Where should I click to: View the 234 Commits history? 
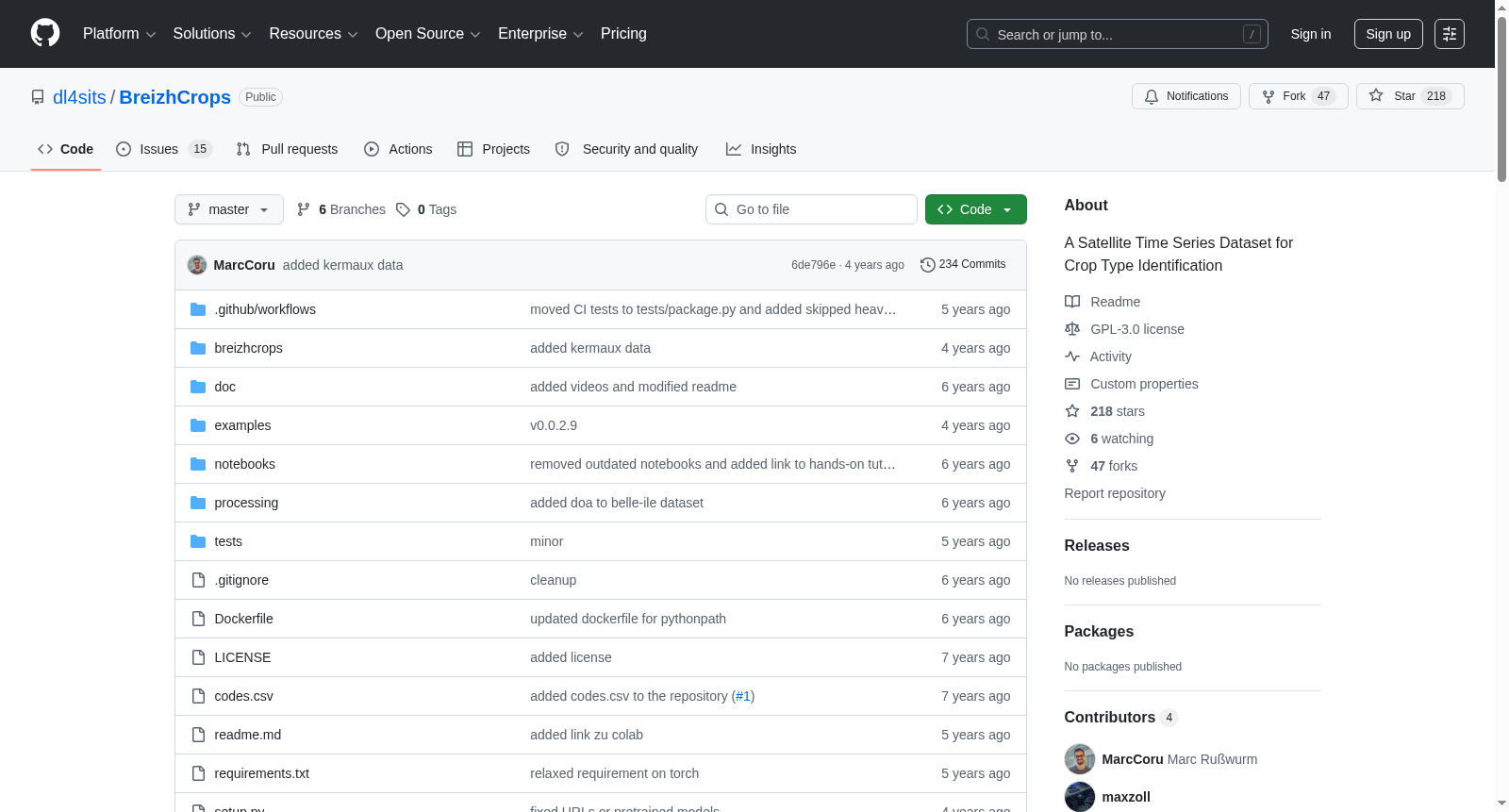click(963, 265)
